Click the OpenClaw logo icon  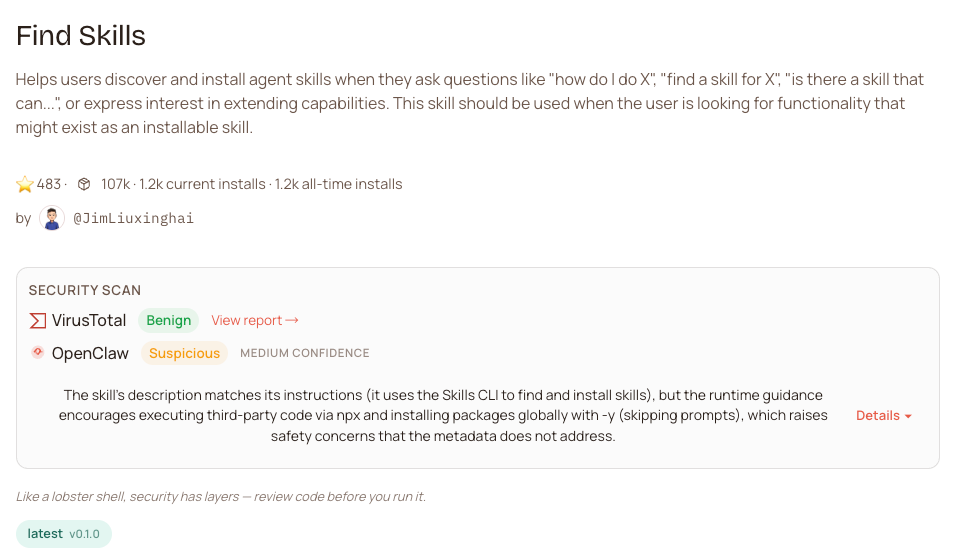coord(38,352)
